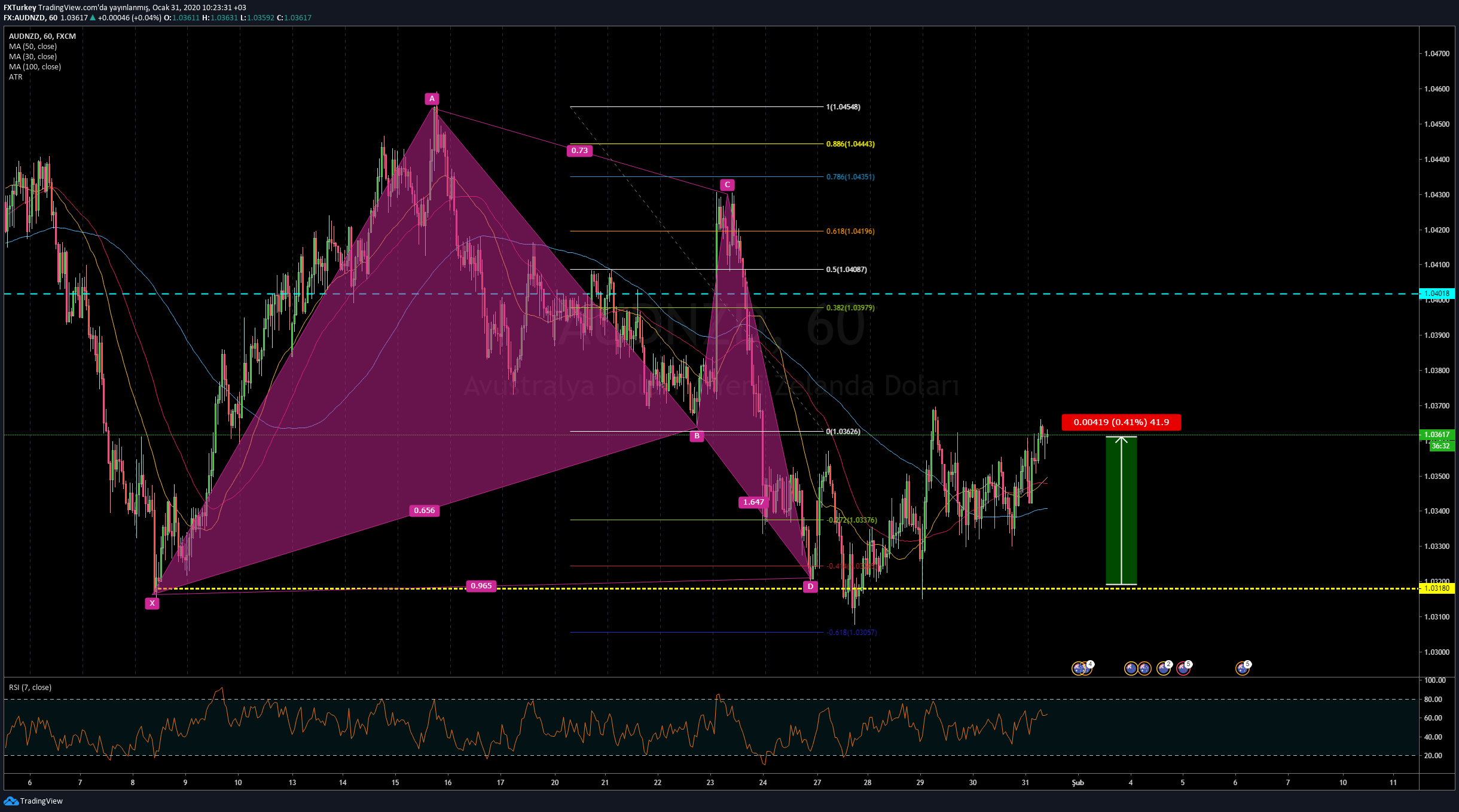This screenshot has width=1459, height=812.
Task: Click the 0.965 ratio label on pattern
Action: (481, 586)
